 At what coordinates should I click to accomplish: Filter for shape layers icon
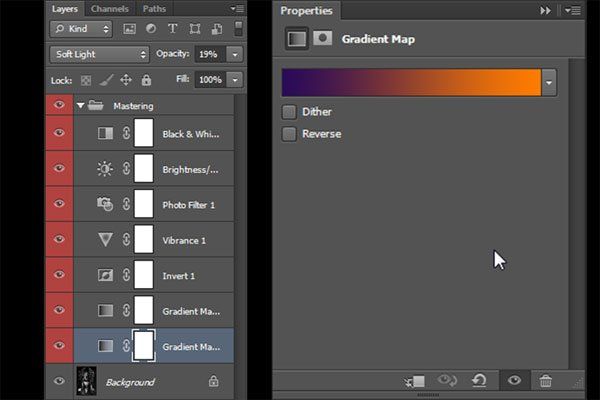[195, 29]
